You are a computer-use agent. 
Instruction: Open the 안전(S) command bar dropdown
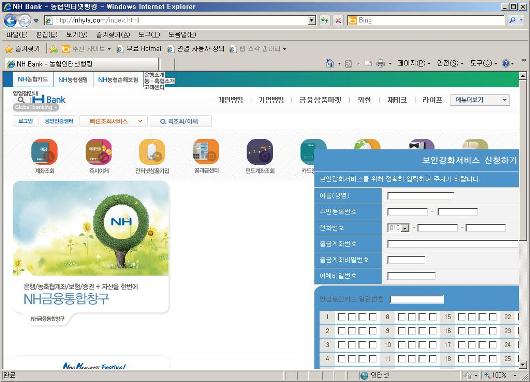(x=451, y=63)
